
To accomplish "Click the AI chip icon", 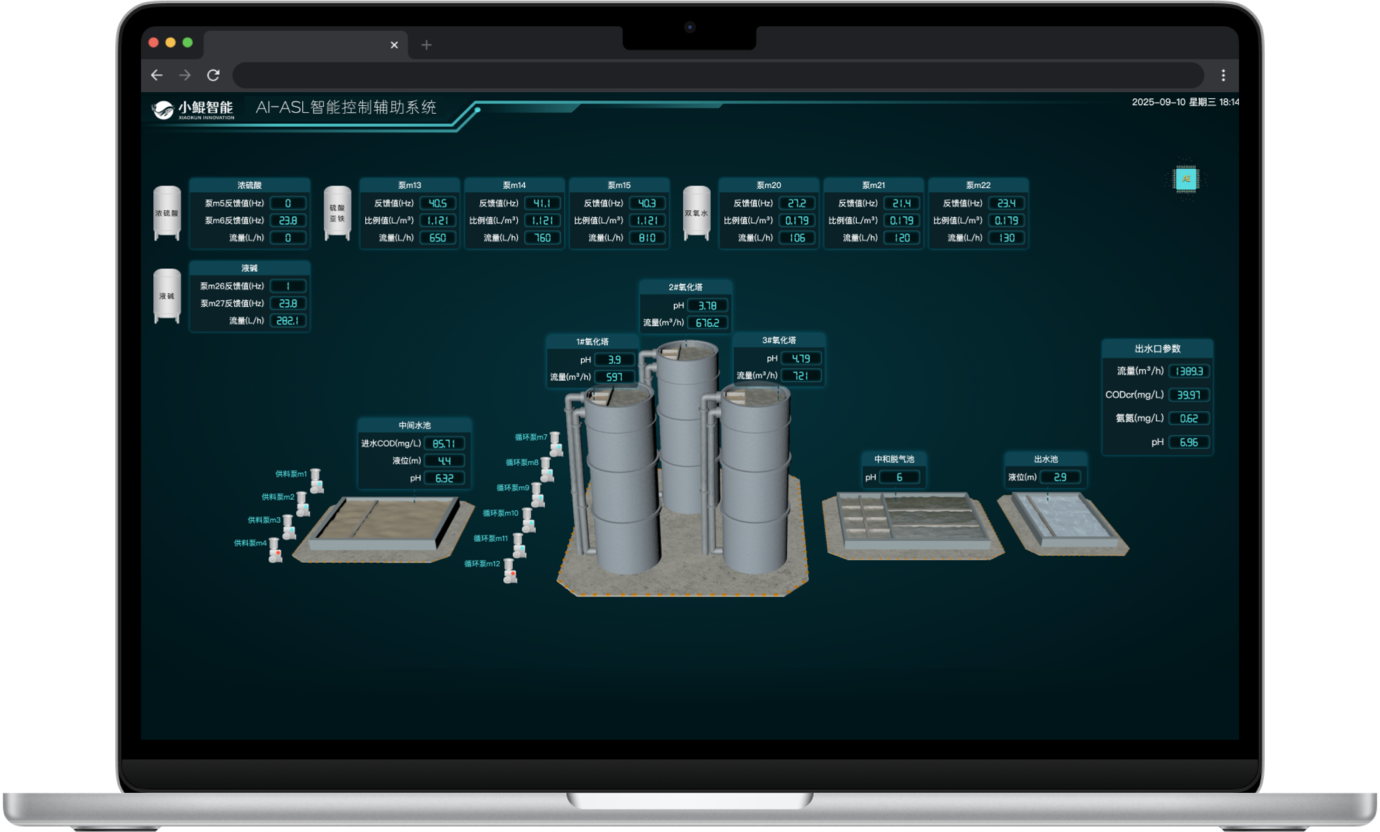I will coord(1186,179).
